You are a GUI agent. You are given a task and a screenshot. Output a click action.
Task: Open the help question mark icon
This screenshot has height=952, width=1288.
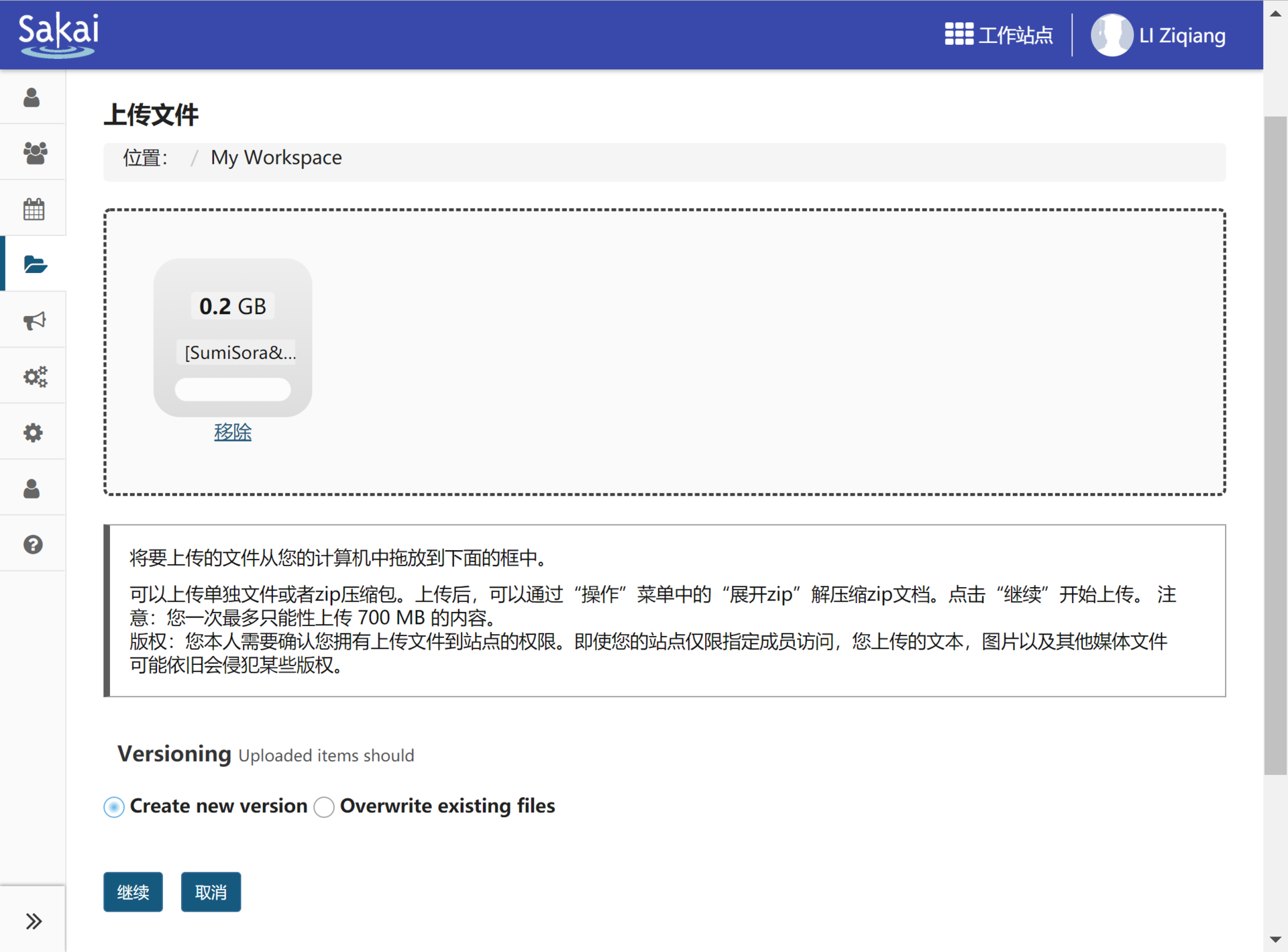(x=33, y=544)
